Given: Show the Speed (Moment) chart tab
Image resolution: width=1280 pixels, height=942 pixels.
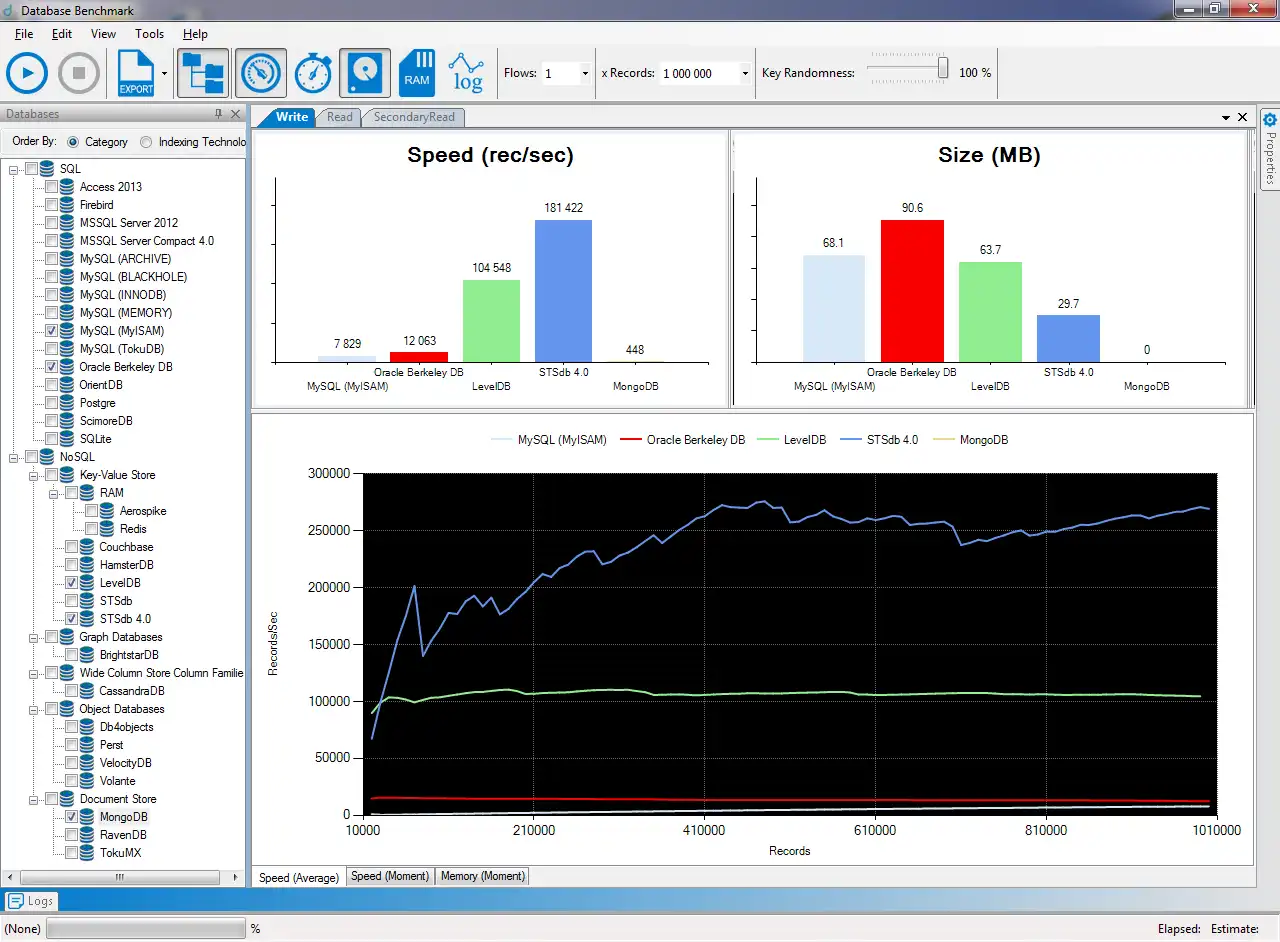Looking at the screenshot, I should [390, 876].
